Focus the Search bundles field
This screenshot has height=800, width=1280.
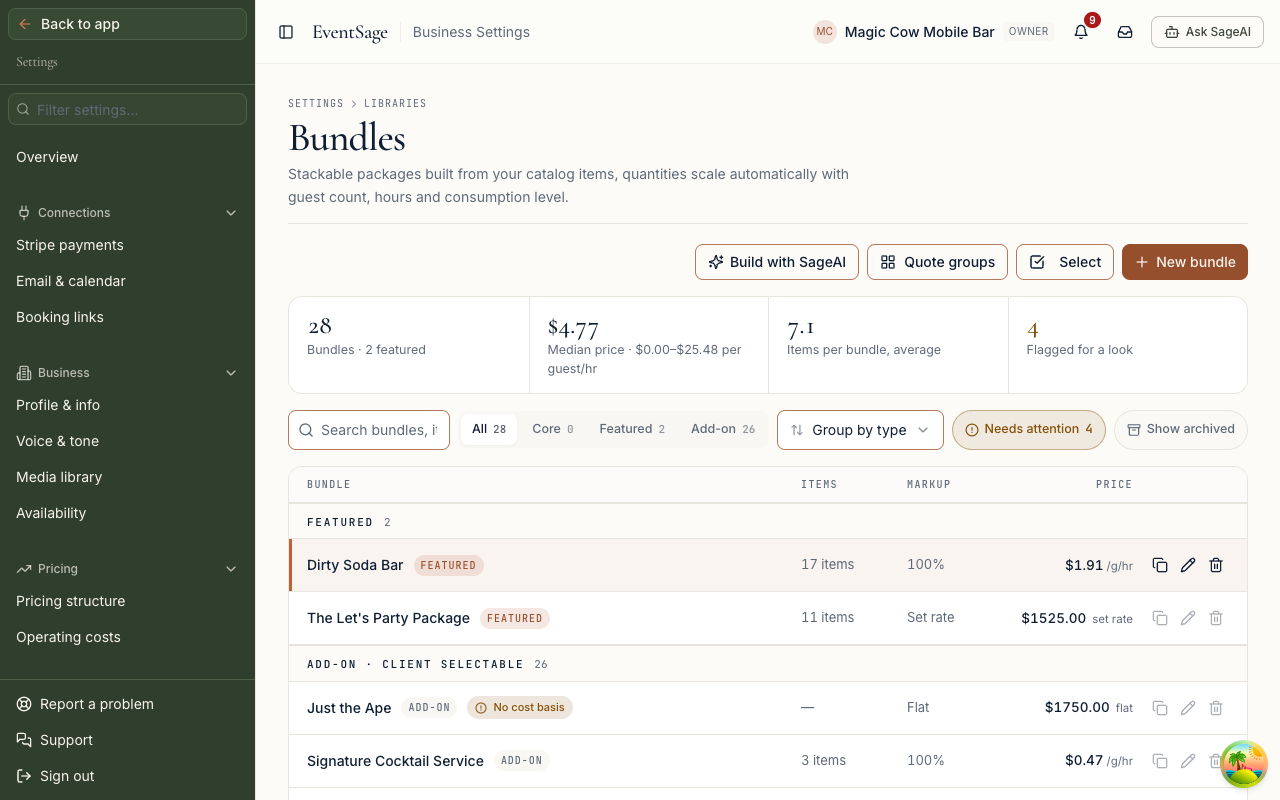369,430
